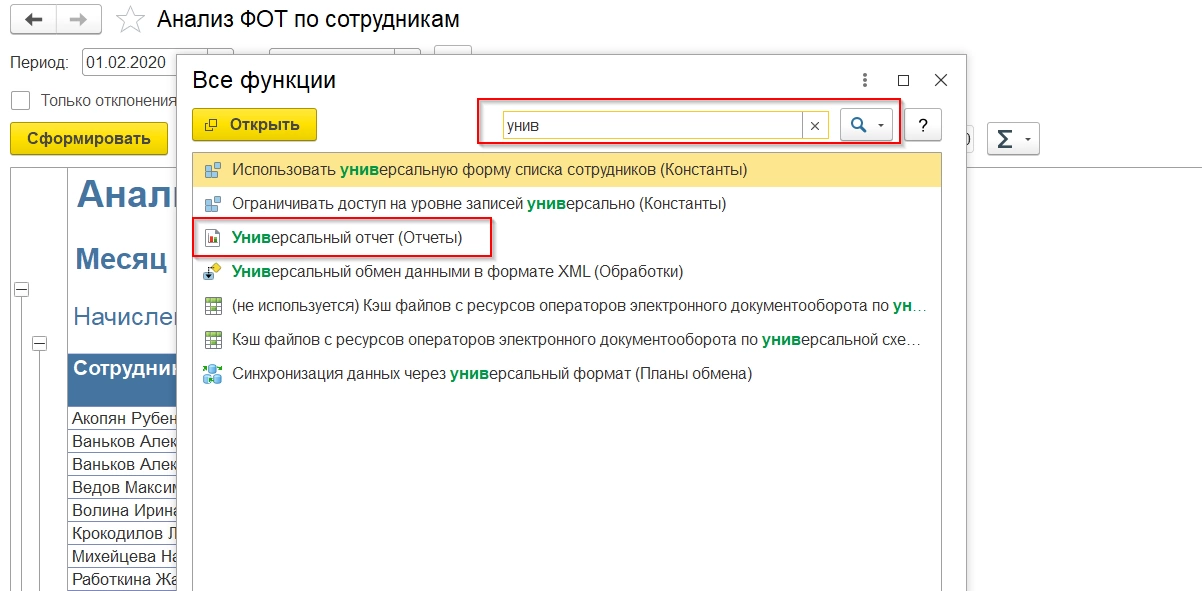
Task: Select Универсальный обмен данными в формате XML
Action: click(x=567, y=271)
